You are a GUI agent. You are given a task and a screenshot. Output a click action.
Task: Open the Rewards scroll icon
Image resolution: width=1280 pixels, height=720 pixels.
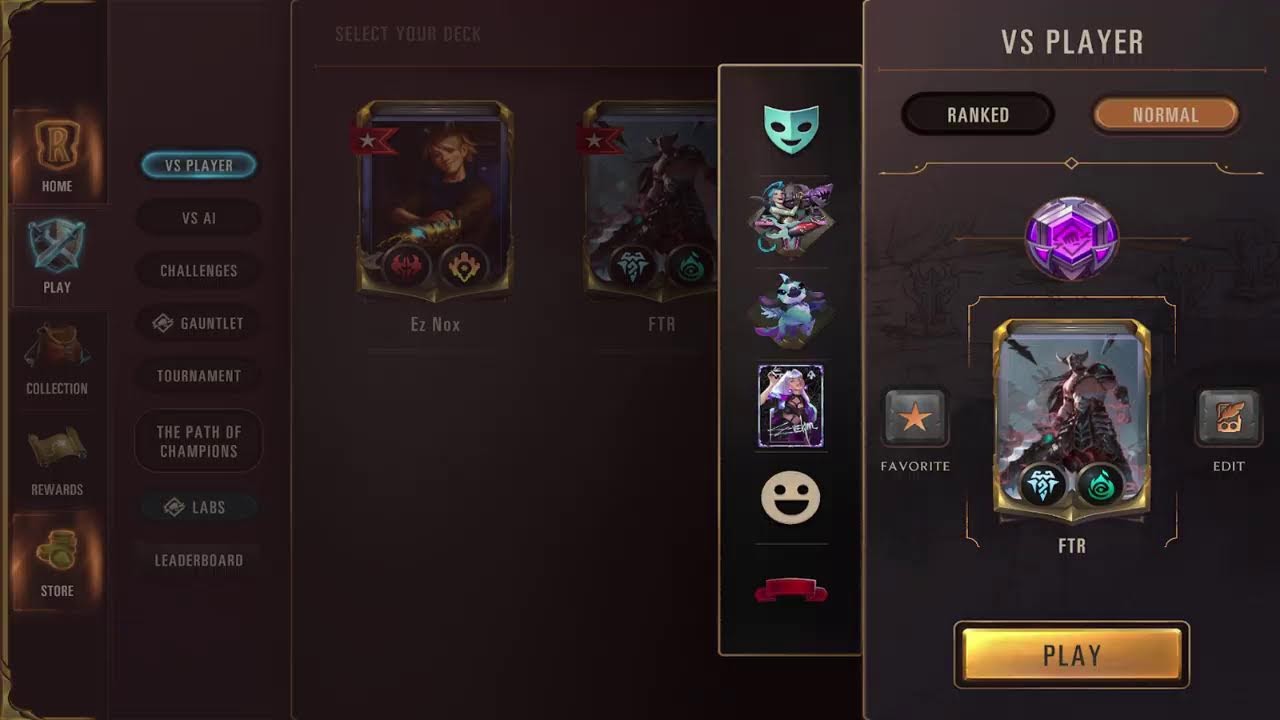pyautogui.click(x=57, y=449)
